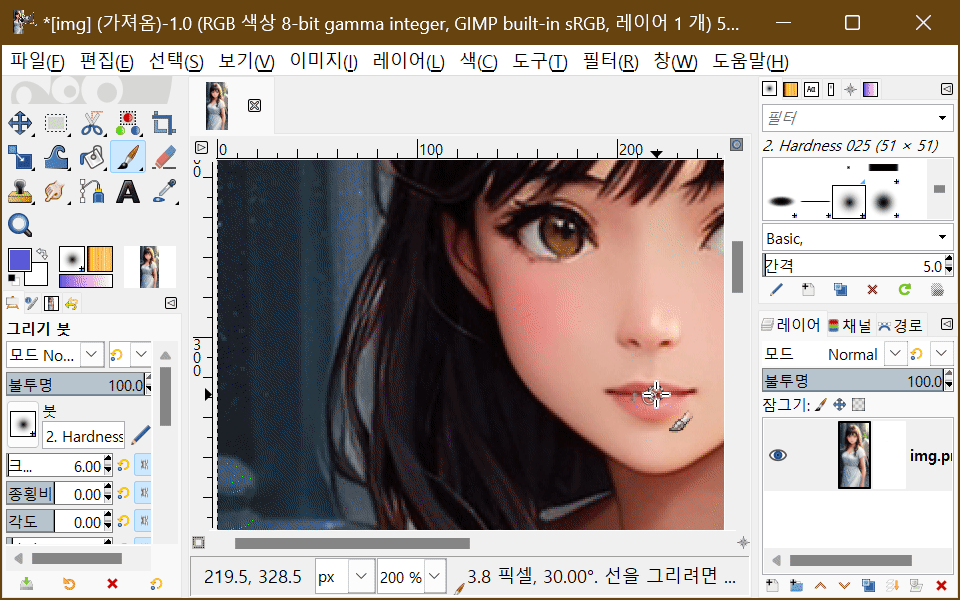Select the Text tool
This screenshot has height=600, width=960.
[128, 192]
